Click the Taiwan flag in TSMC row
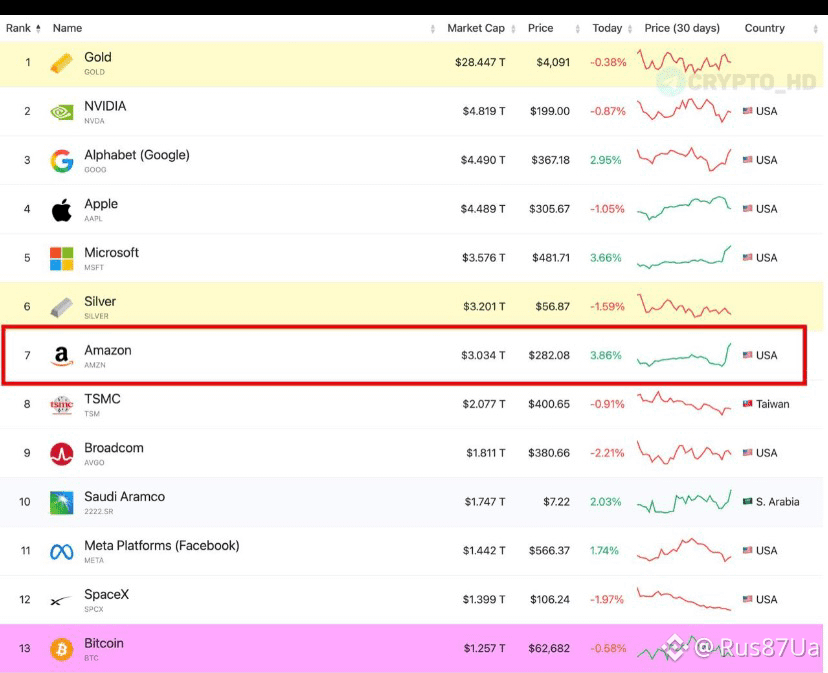 747,404
